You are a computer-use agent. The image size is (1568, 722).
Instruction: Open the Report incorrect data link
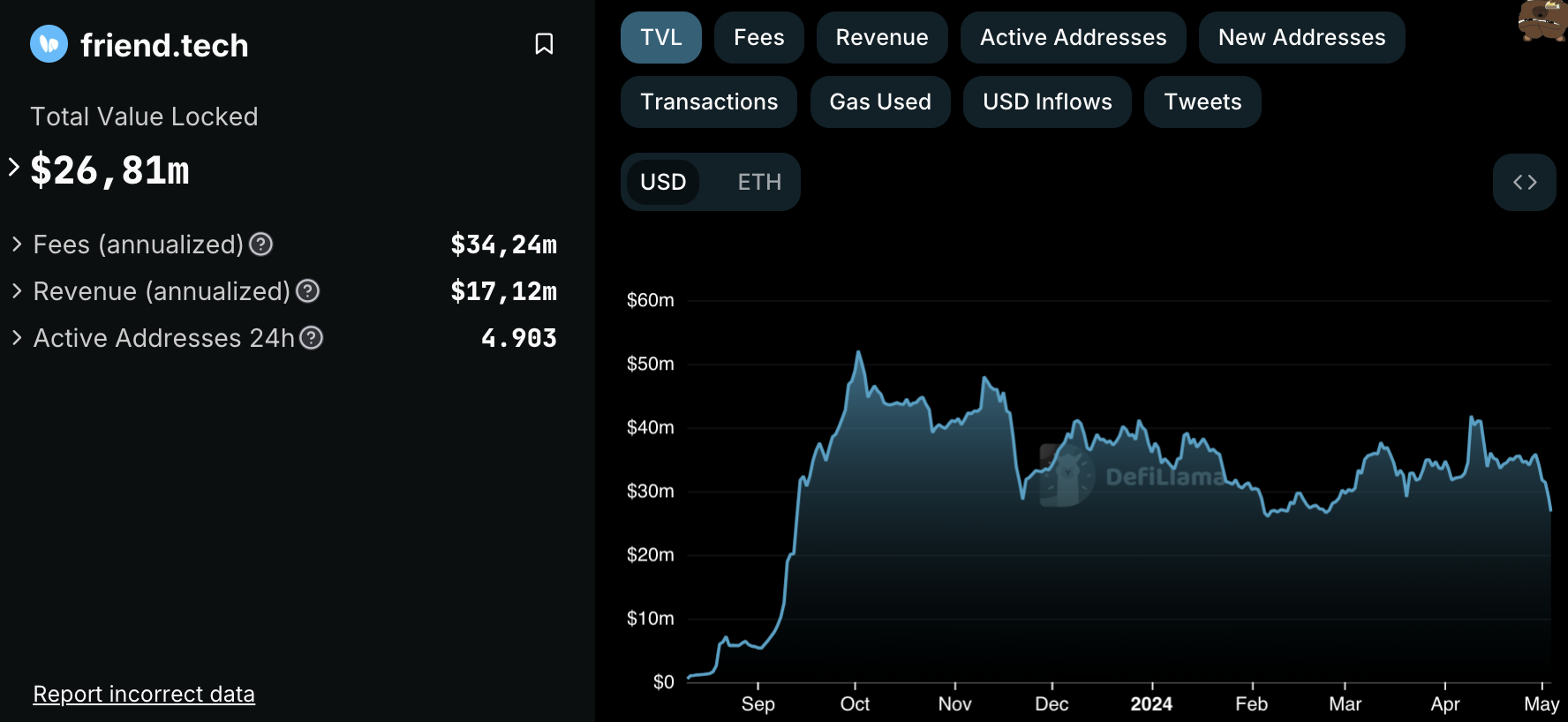point(144,694)
